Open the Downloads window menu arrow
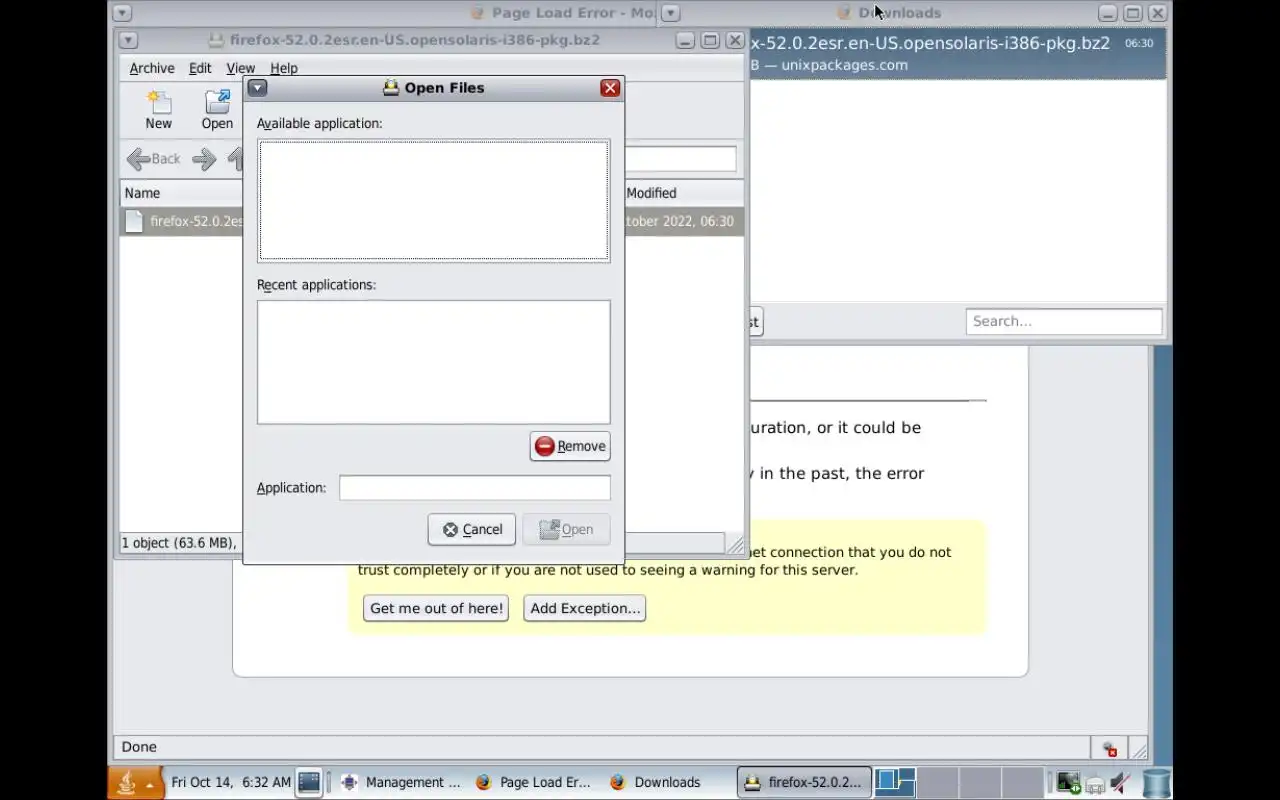Viewport: 1280px width, 800px height. pyautogui.click(x=671, y=13)
